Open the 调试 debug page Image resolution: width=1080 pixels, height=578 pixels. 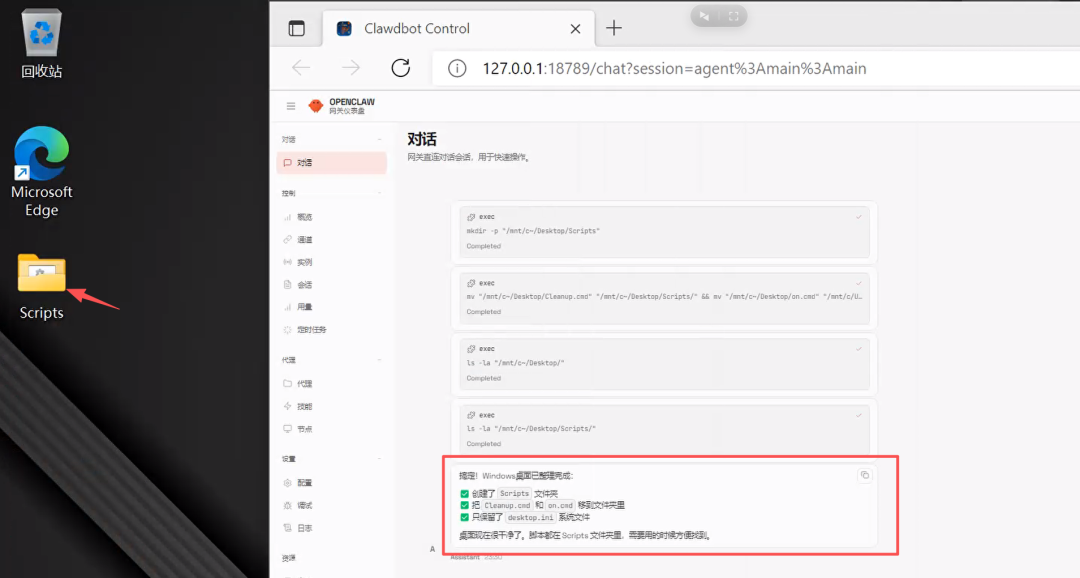(331, 506)
